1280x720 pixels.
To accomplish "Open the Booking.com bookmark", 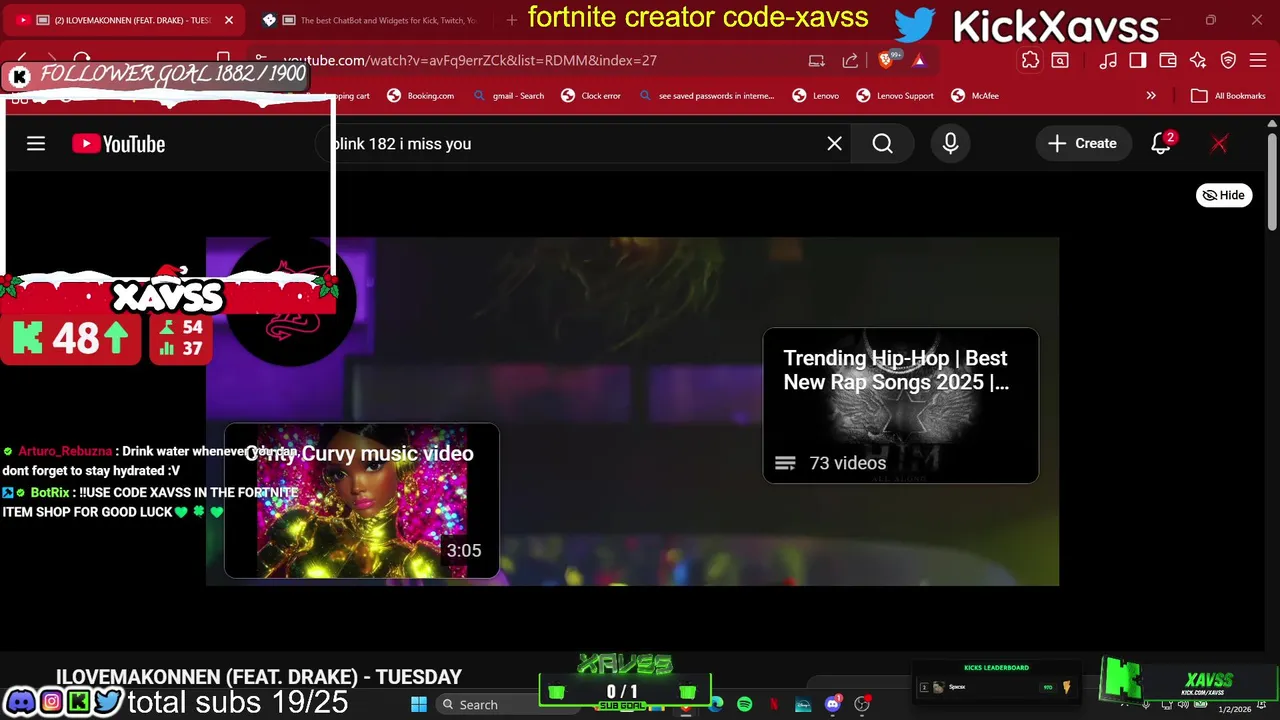I will tap(421, 96).
